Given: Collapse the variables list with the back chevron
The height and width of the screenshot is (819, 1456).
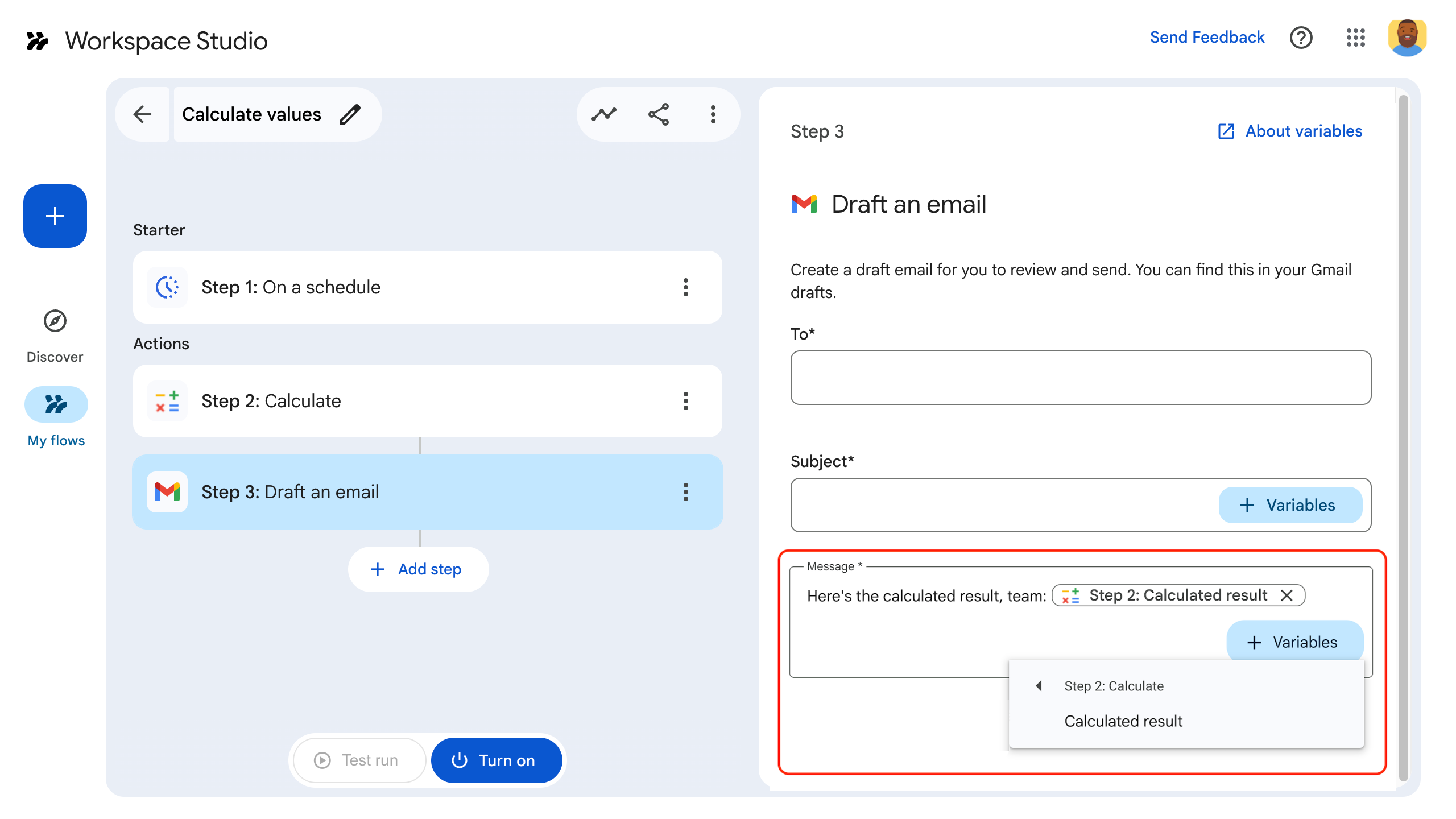Looking at the screenshot, I should 1039,686.
